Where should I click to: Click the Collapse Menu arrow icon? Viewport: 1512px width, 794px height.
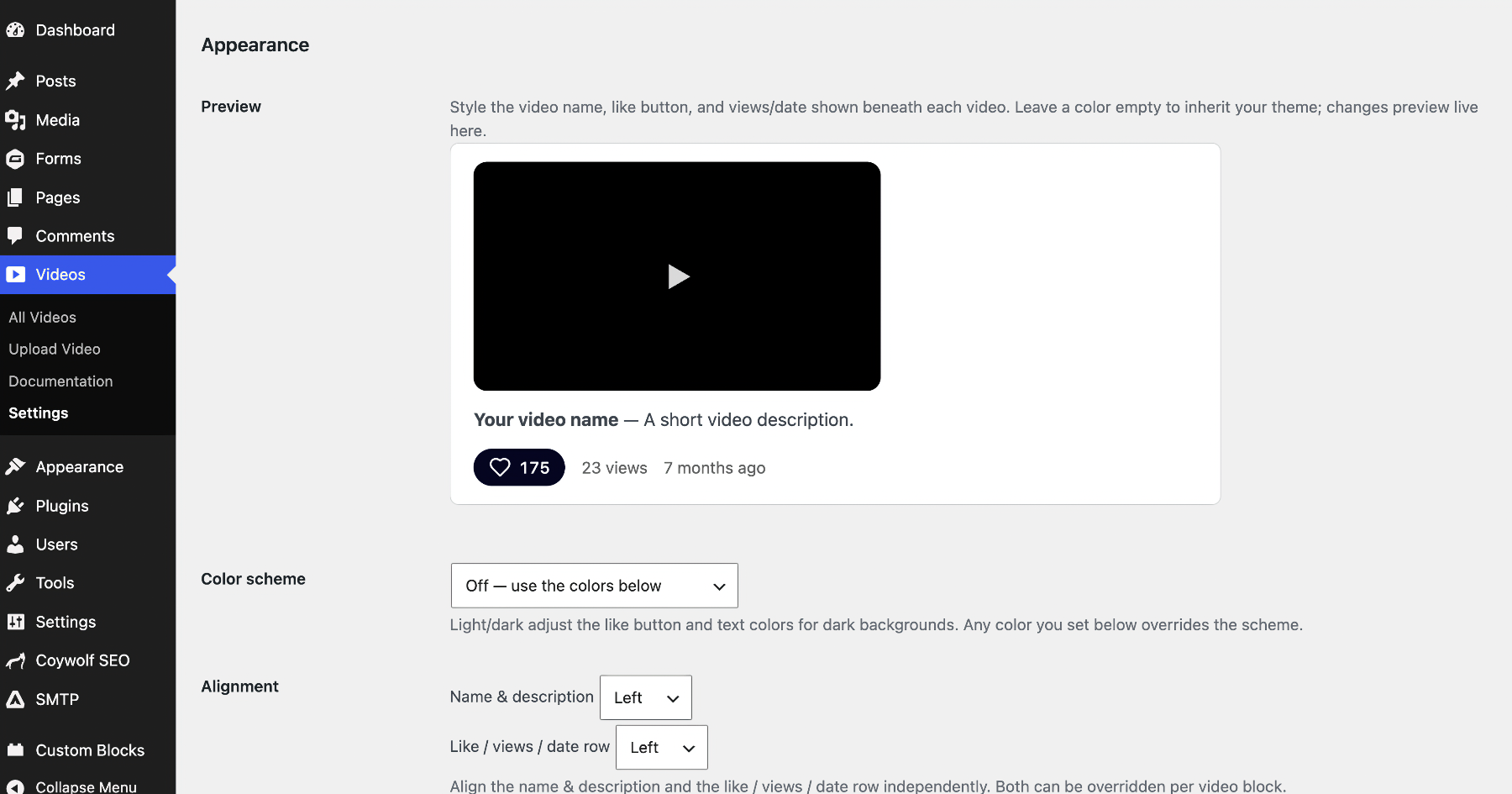(x=15, y=787)
